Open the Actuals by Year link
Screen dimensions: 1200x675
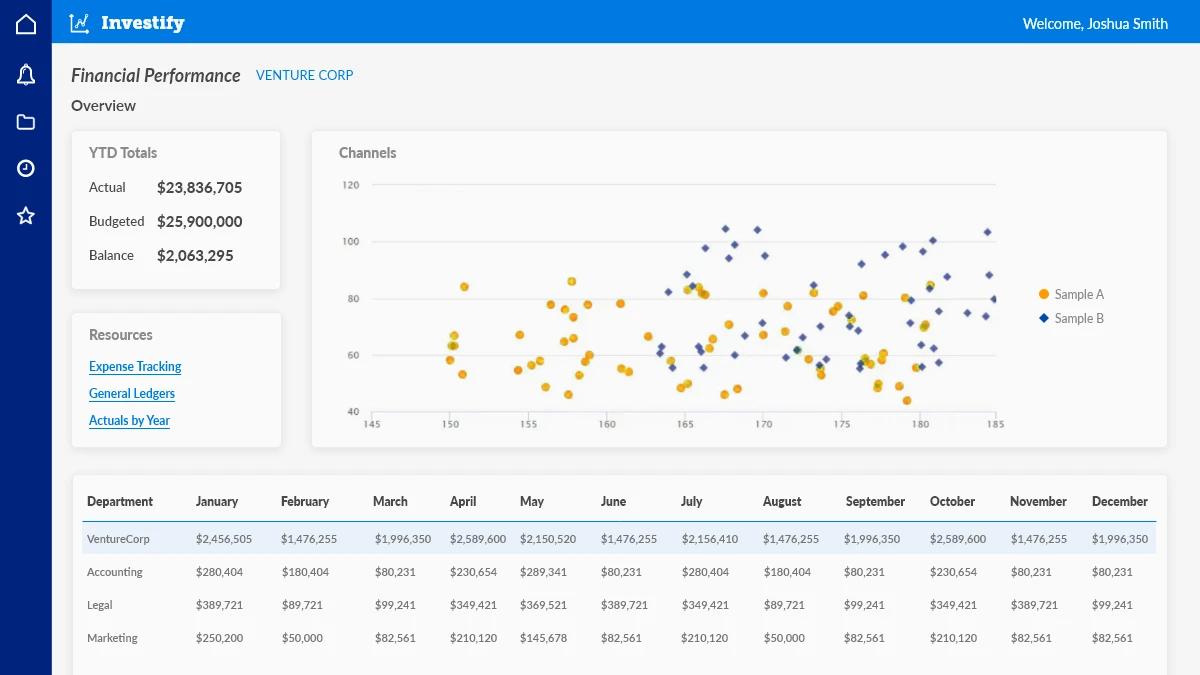pyautogui.click(x=129, y=420)
